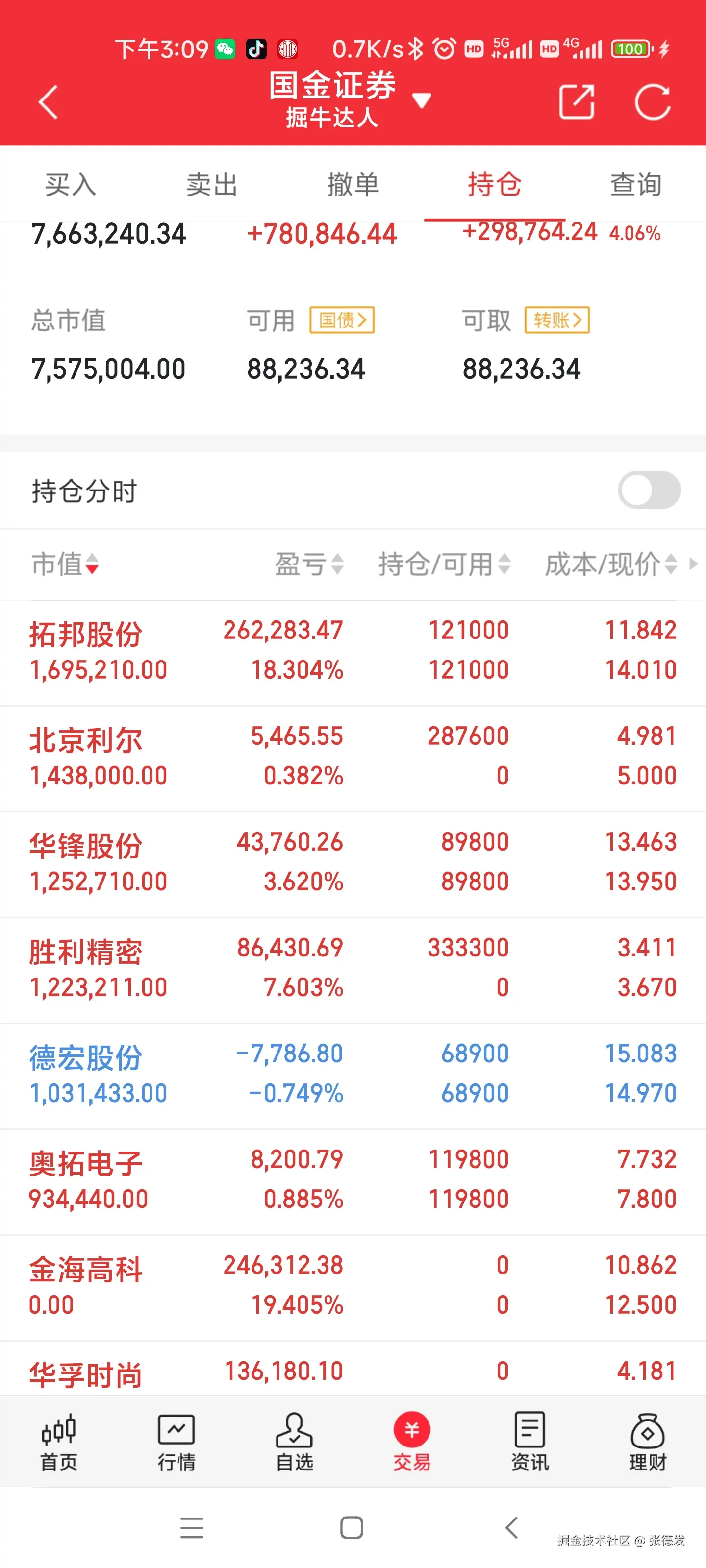Switch to the 撤单 tab
Screen dimensions: 706x1568
pyautogui.click(x=353, y=184)
